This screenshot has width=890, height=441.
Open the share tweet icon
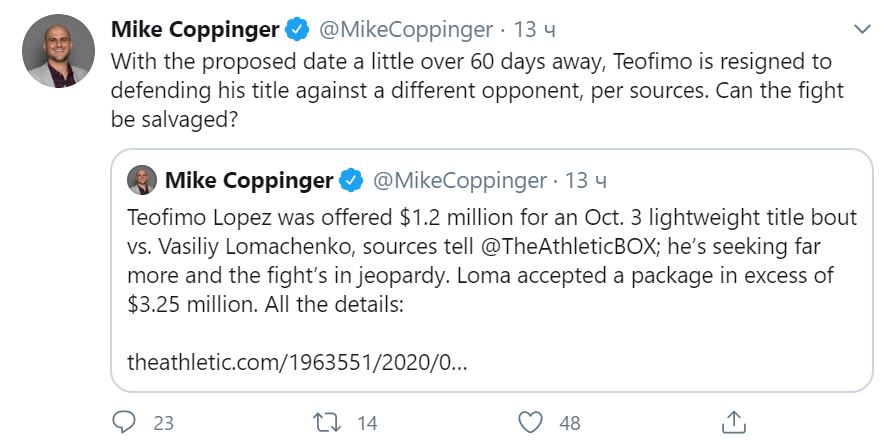pyautogui.click(x=733, y=422)
